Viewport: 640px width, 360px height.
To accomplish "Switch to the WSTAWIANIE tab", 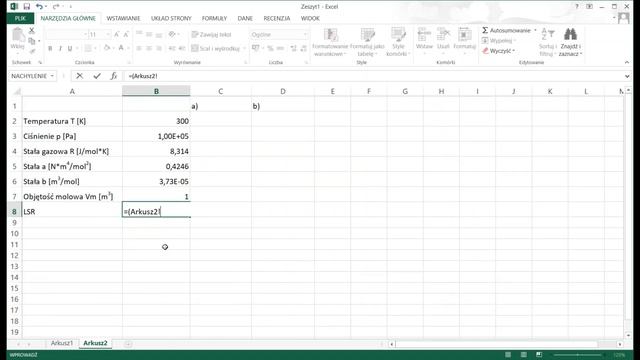I will pyautogui.click(x=123, y=18).
